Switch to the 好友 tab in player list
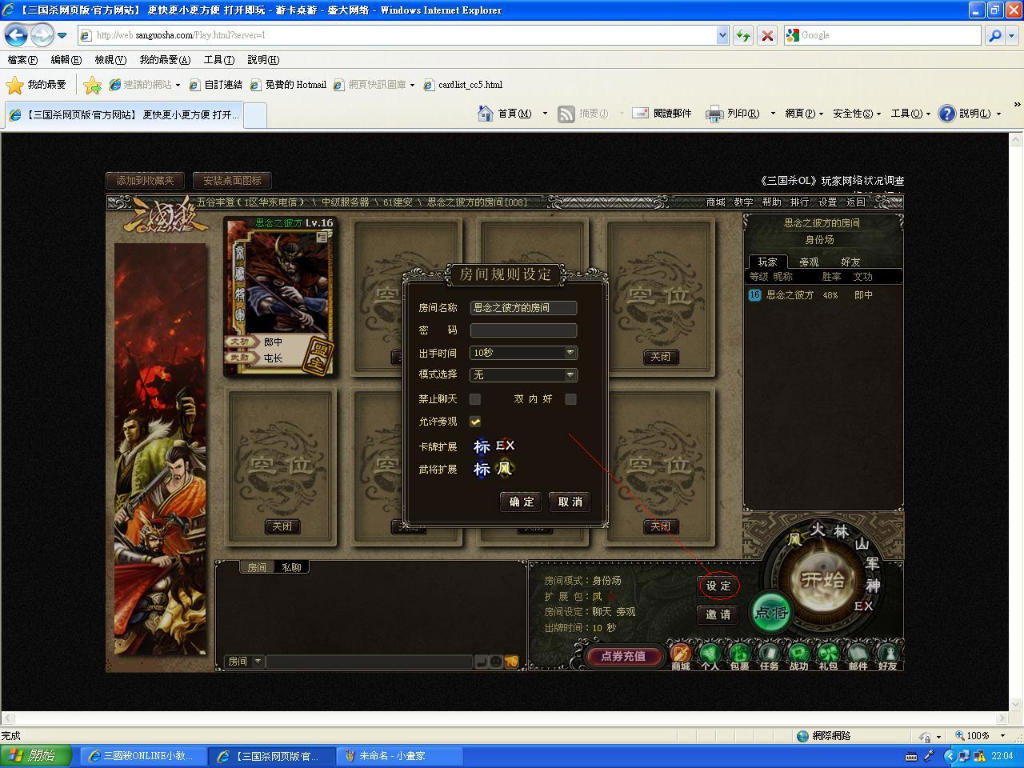This screenshot has height=768, width=1024. point(850,262)
